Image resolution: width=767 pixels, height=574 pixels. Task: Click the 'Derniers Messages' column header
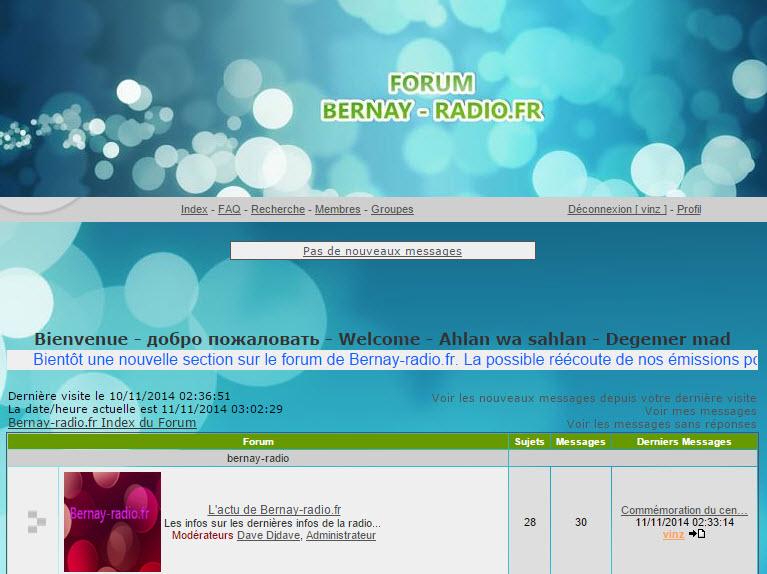684,442
